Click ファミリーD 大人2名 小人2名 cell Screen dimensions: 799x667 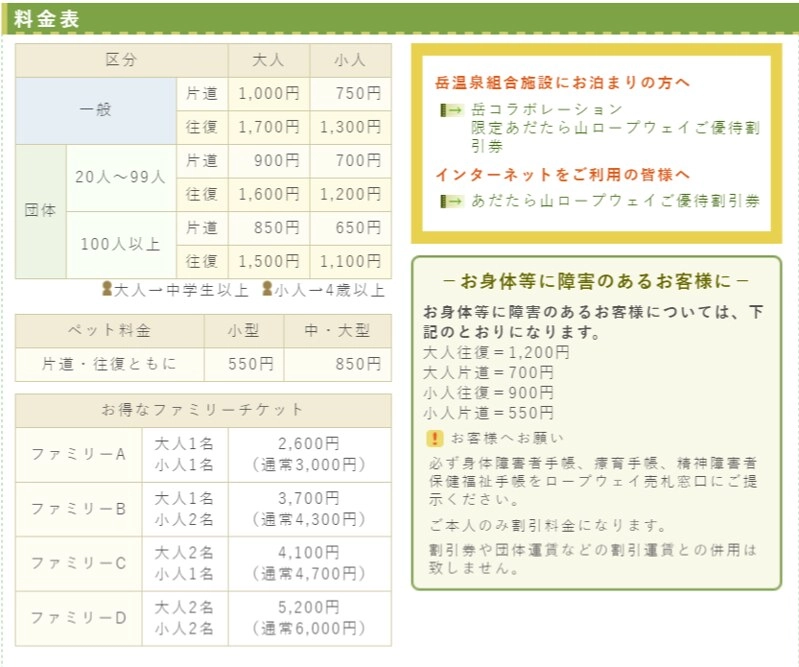coord(184,618)
